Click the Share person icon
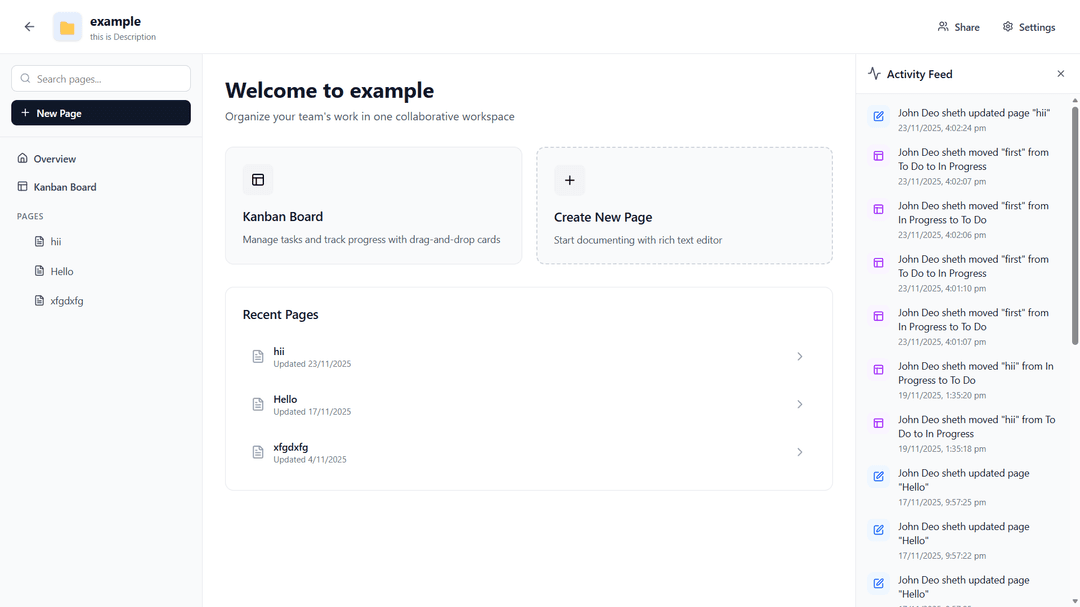 tap(941, 27)
